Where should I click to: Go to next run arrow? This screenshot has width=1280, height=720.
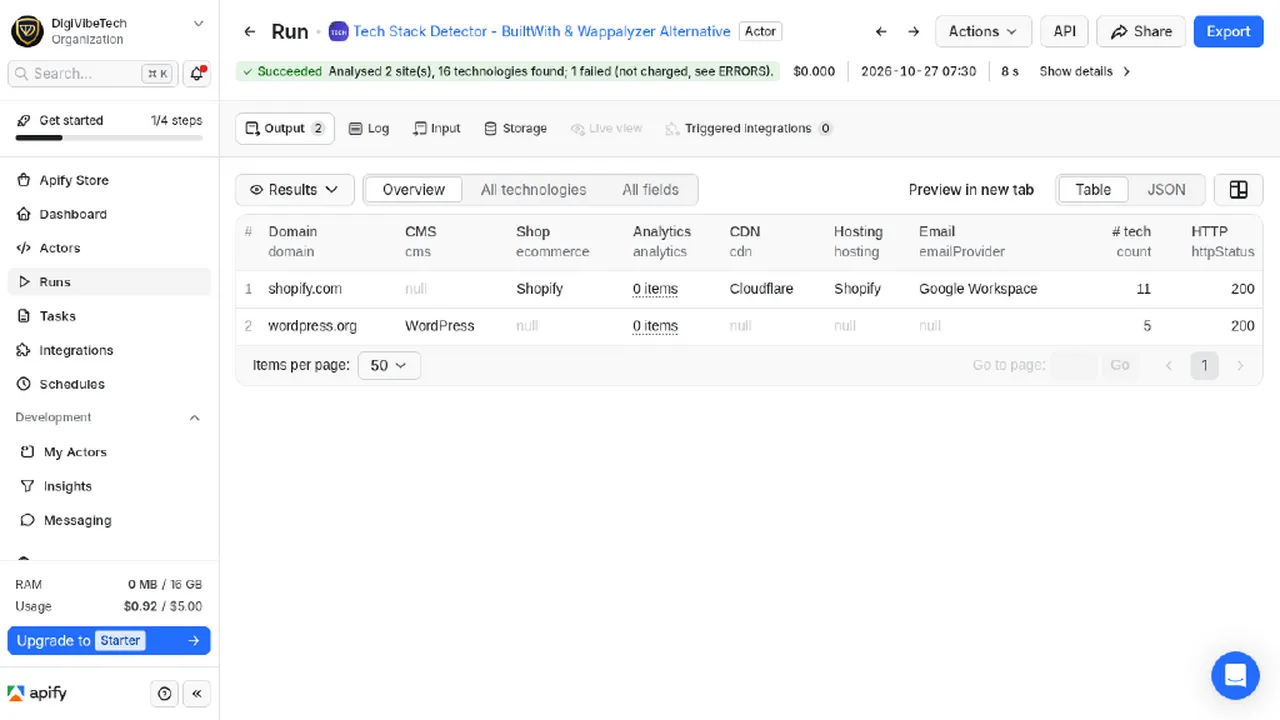(914, 32)
